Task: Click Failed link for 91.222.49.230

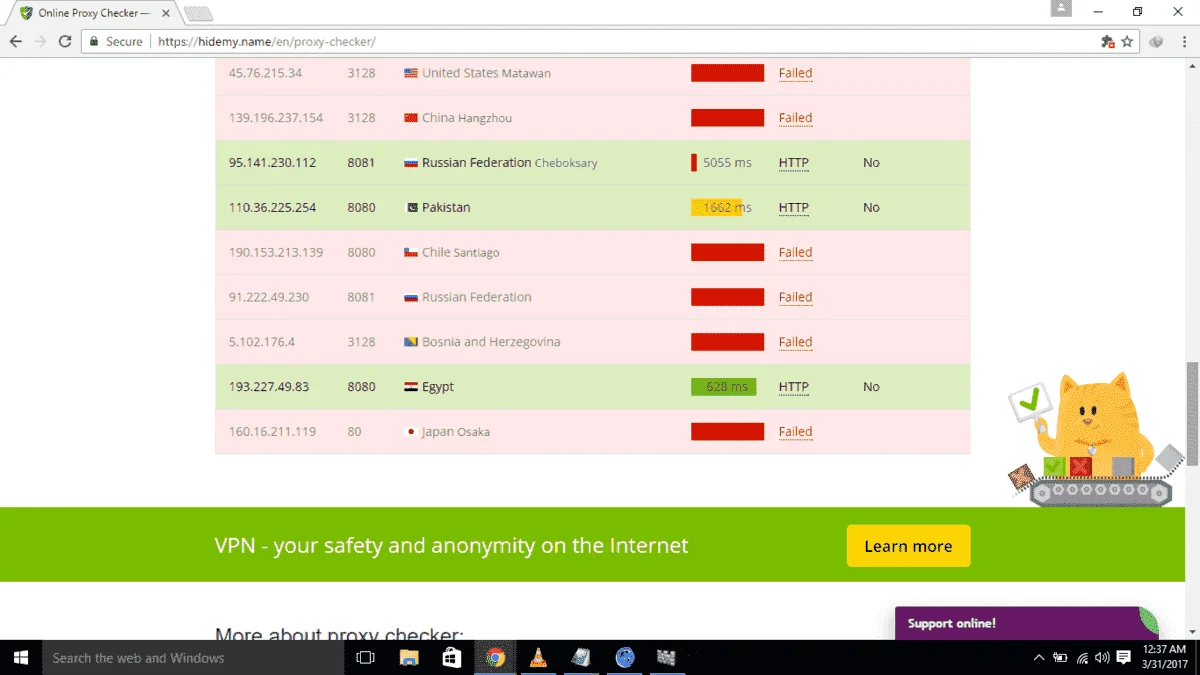Action: tap(795, 297)
